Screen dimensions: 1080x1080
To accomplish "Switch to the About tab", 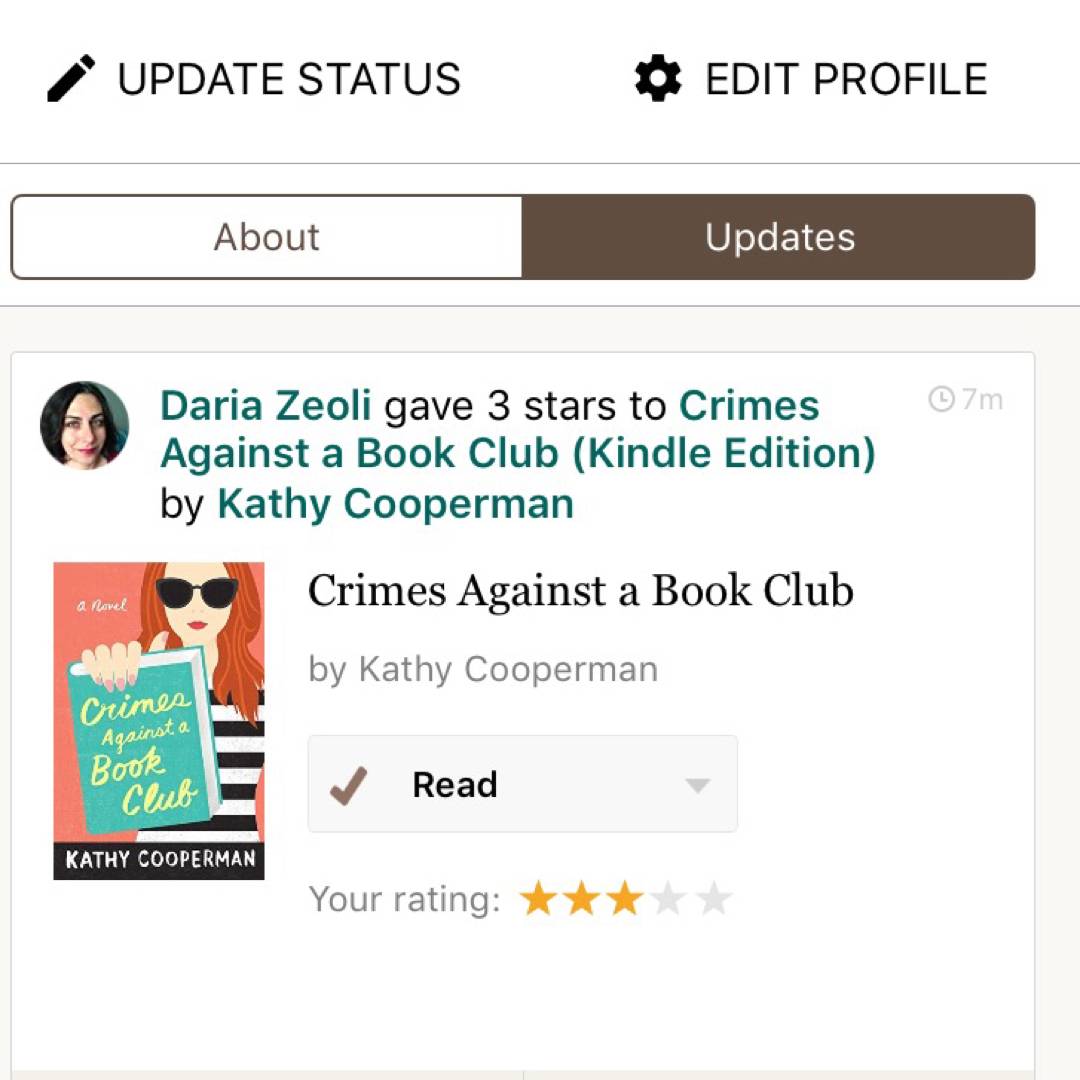I will pos(267,237).
